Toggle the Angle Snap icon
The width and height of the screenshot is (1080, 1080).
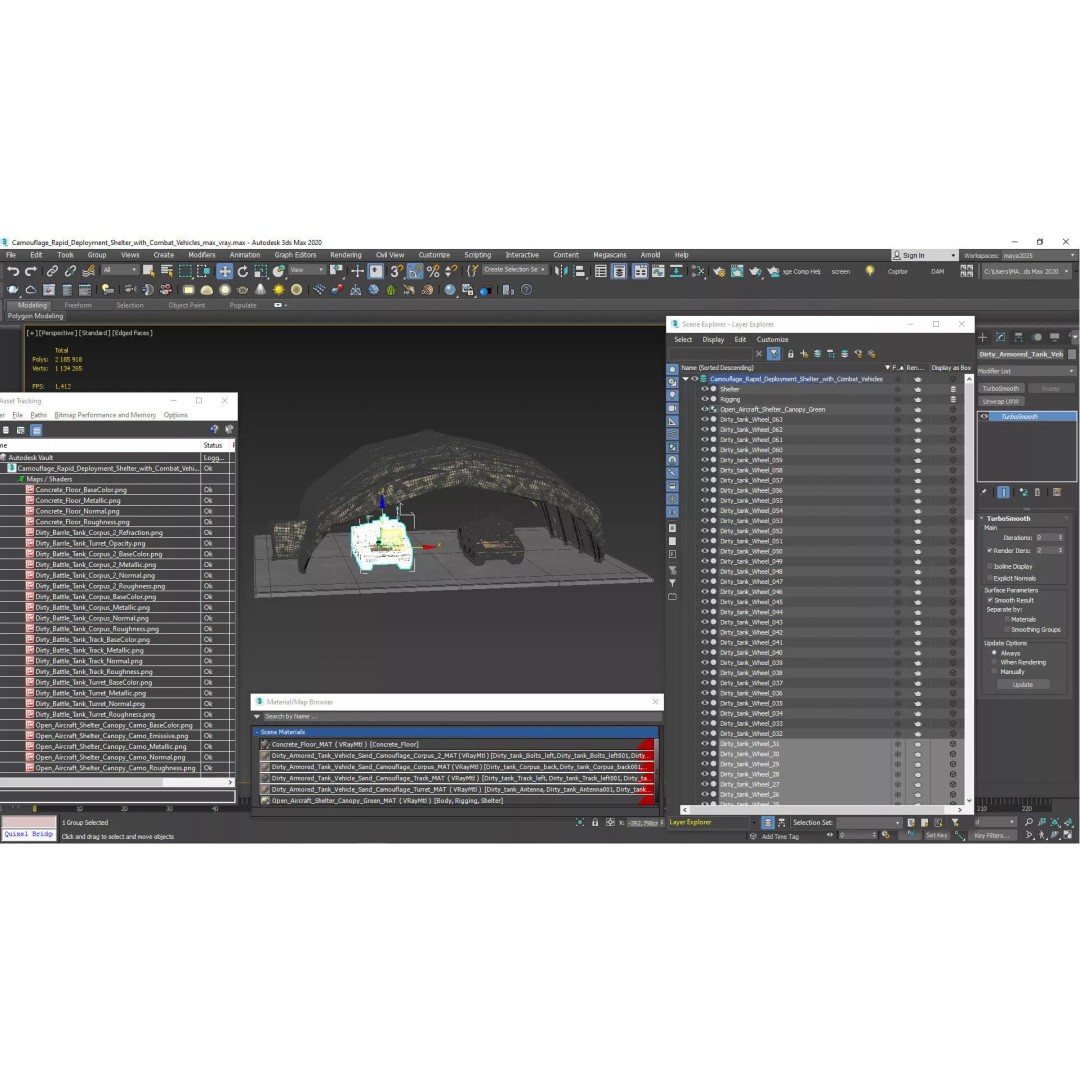click(415, 271)
